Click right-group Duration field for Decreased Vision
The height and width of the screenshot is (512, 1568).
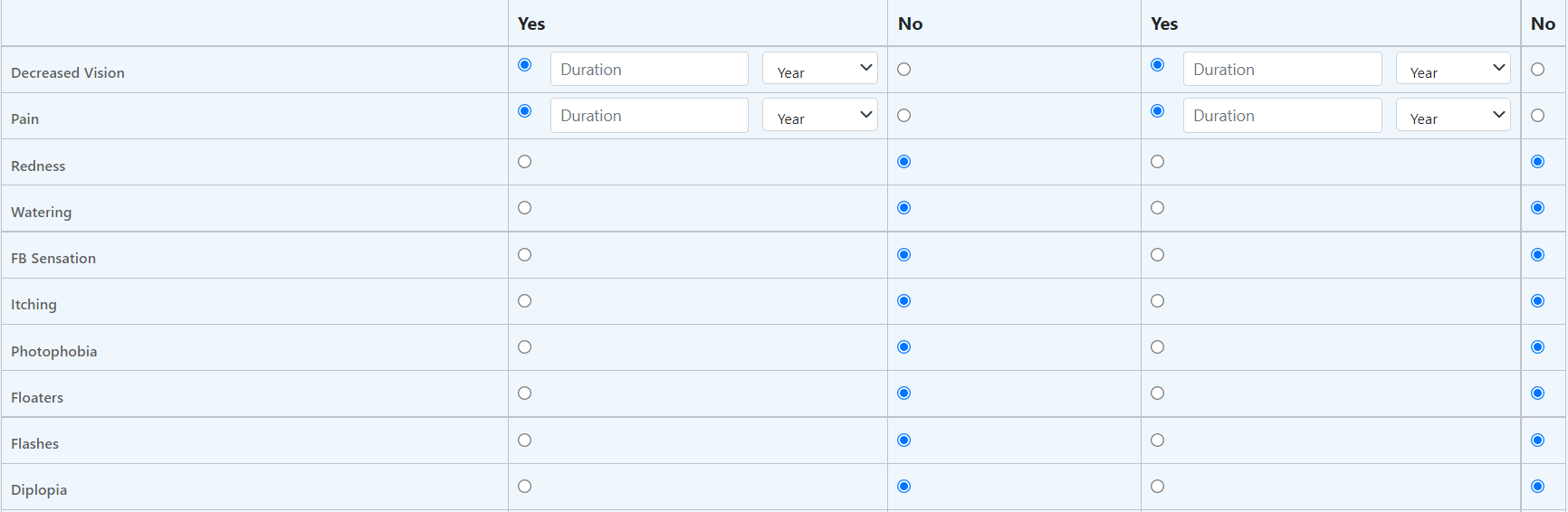[x=1282, y=70]
